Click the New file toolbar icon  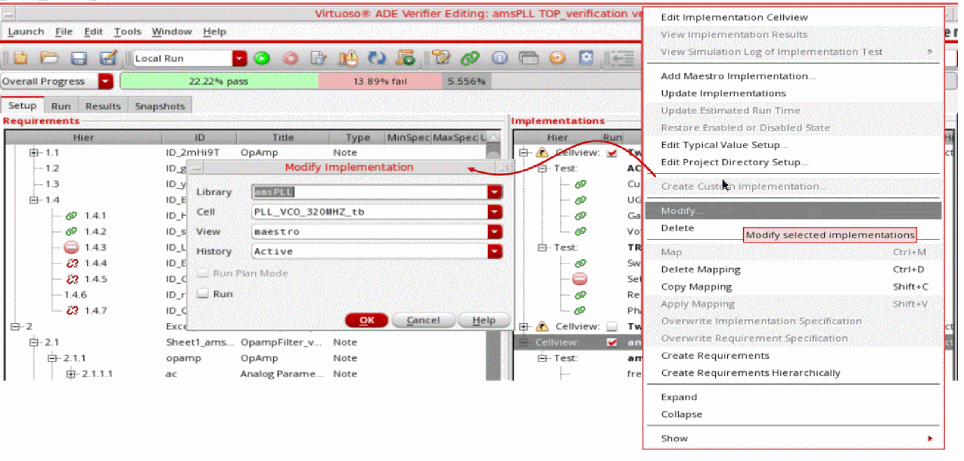[x=20, y=58]
